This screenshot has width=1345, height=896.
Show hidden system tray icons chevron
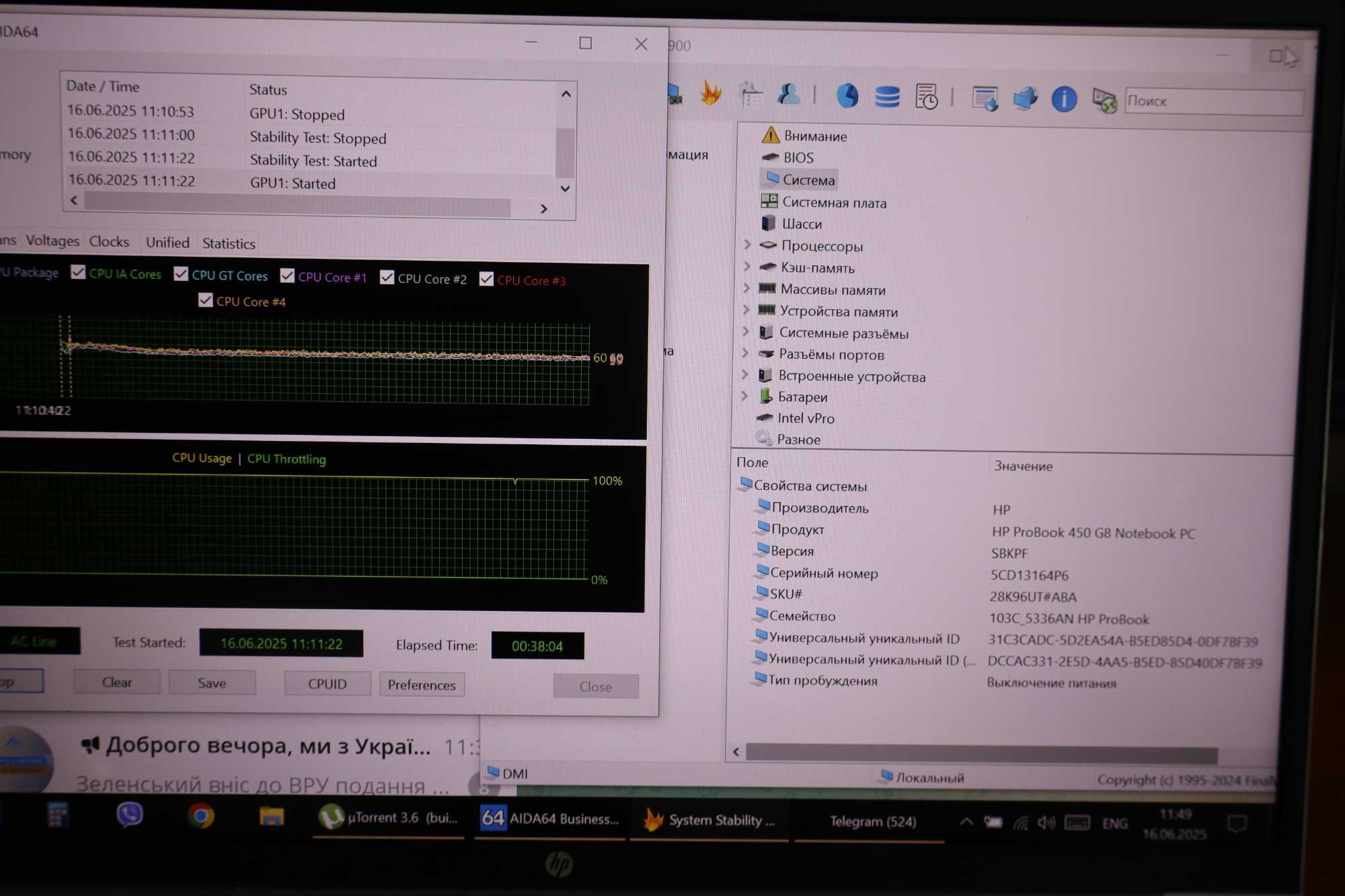tap(966, 821)
